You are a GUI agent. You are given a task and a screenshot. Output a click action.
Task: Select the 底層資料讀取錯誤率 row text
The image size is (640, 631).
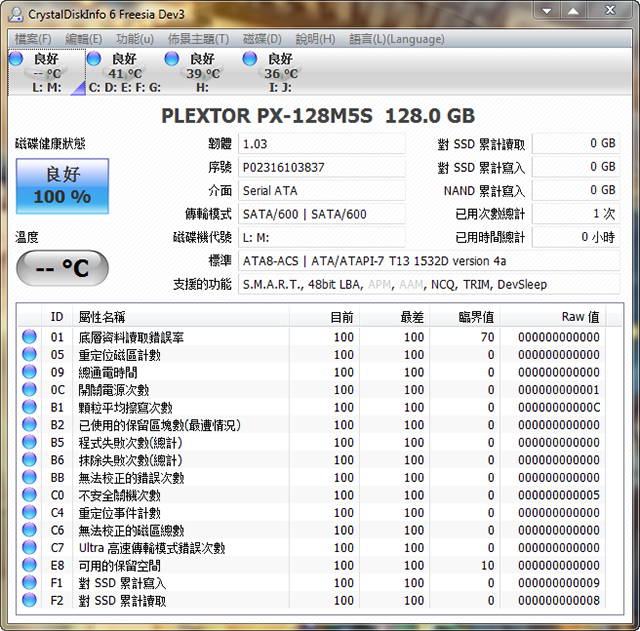(x=131, y=337)
